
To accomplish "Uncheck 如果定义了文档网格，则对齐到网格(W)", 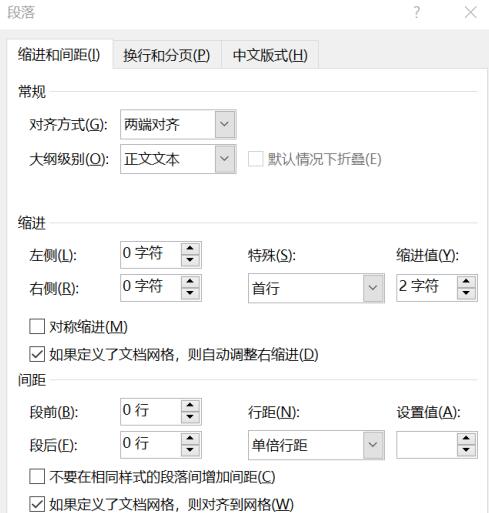I will click(x=37, y=504).
